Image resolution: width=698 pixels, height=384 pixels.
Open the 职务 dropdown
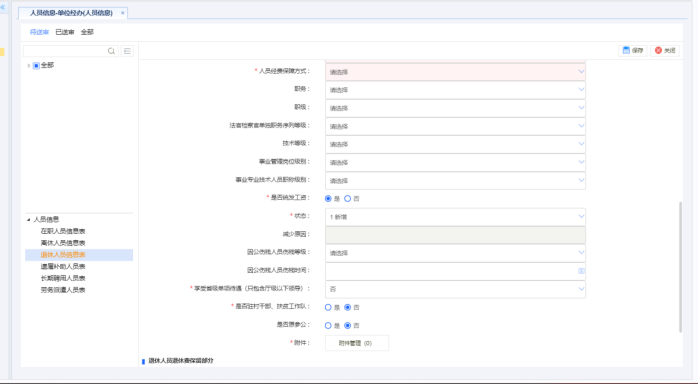point(455,90)
